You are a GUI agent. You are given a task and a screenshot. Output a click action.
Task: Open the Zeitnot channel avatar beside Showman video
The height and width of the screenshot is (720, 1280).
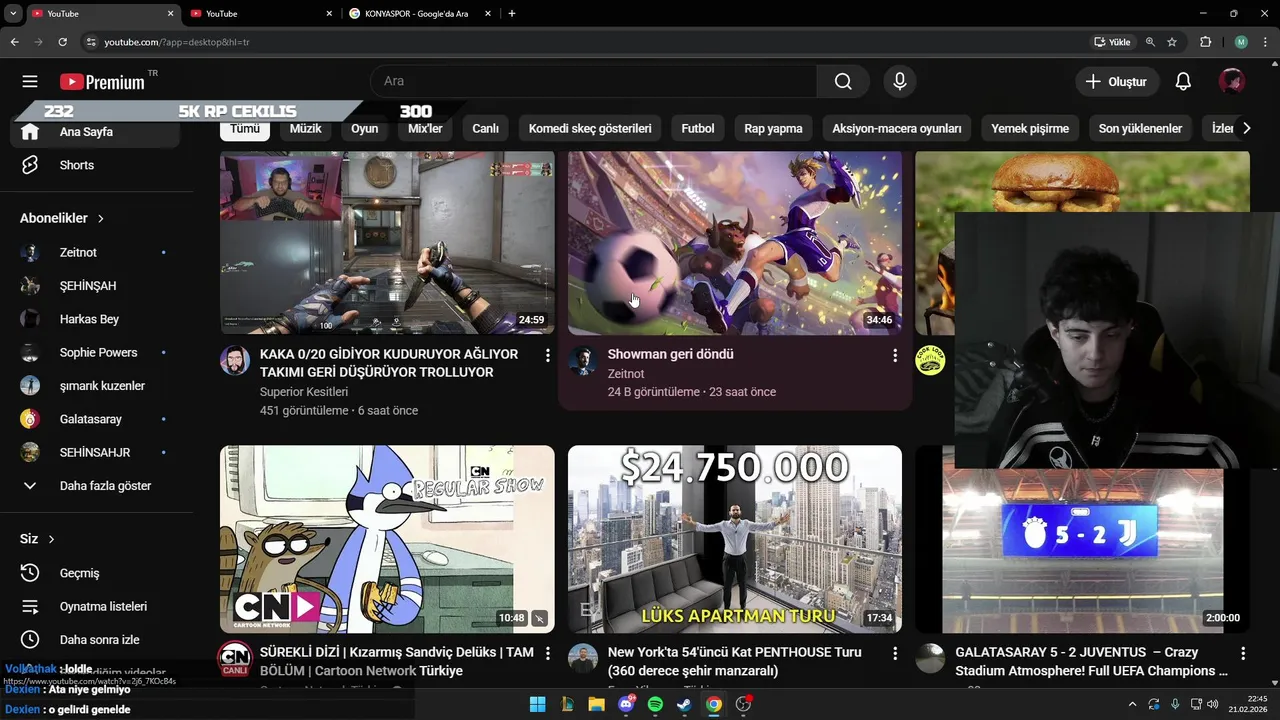pyautogui.click(x=583, y=361)
